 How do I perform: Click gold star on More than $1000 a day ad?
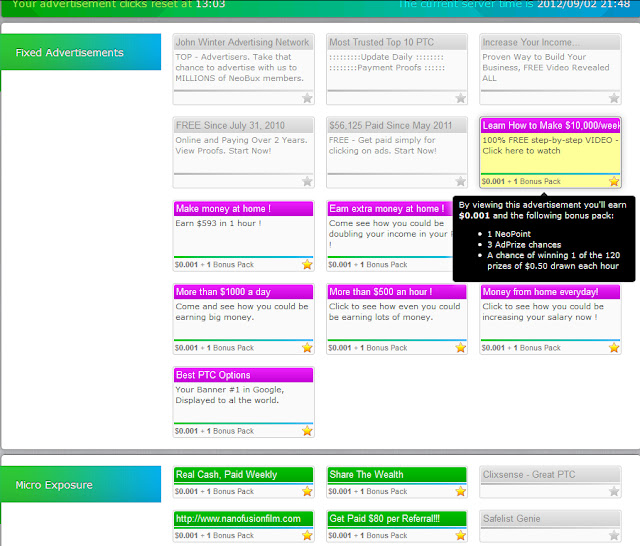(307, 348)
